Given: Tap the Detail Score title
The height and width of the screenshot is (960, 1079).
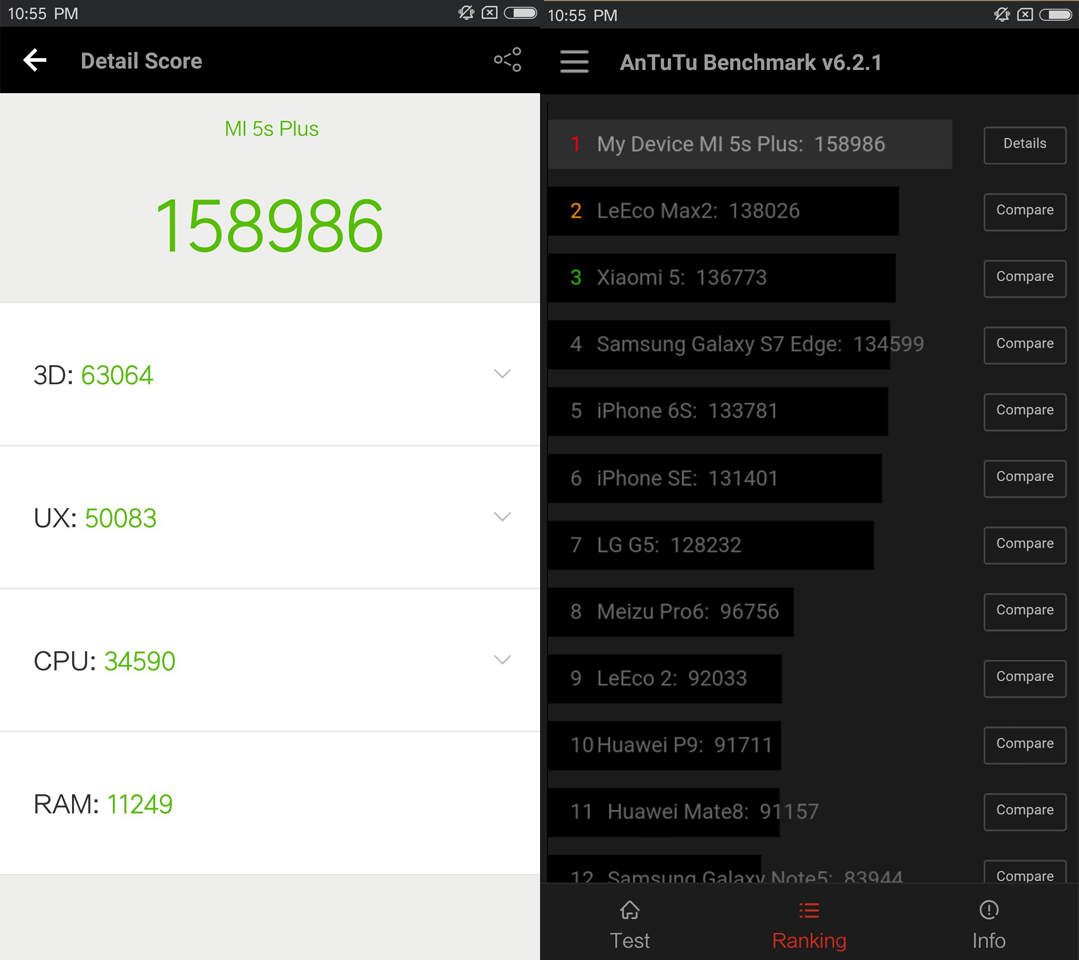Looking at the screenshot, I should 141,61.
